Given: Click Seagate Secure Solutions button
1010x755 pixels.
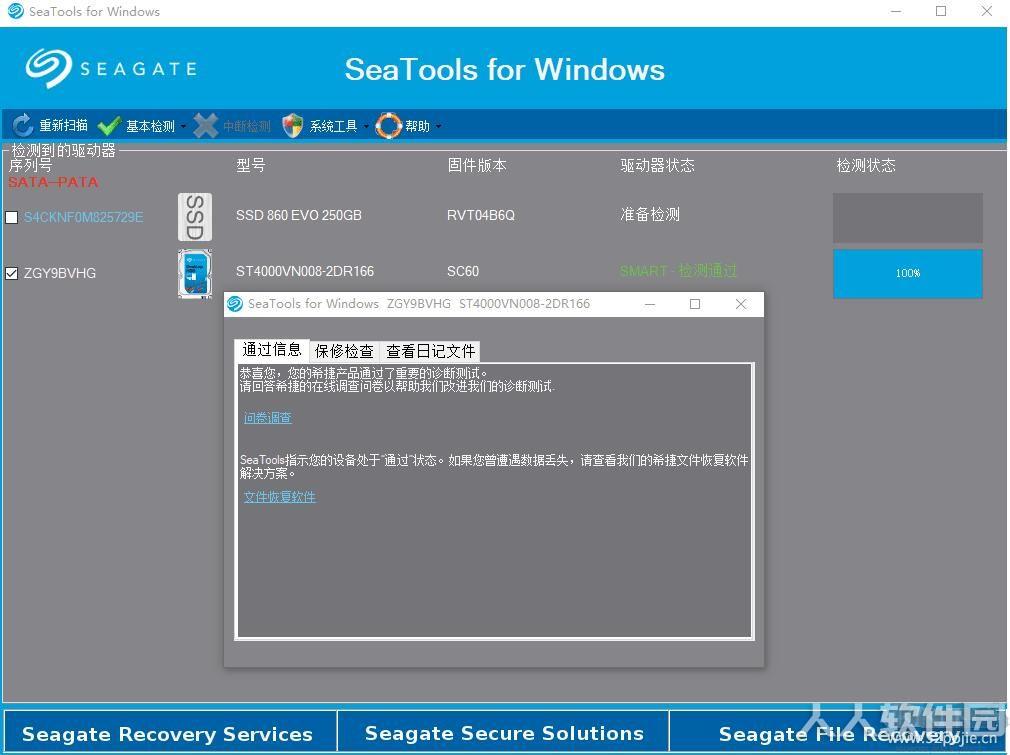Looking at the screenshot, I should pyautogui.click(x=504, y=732).
